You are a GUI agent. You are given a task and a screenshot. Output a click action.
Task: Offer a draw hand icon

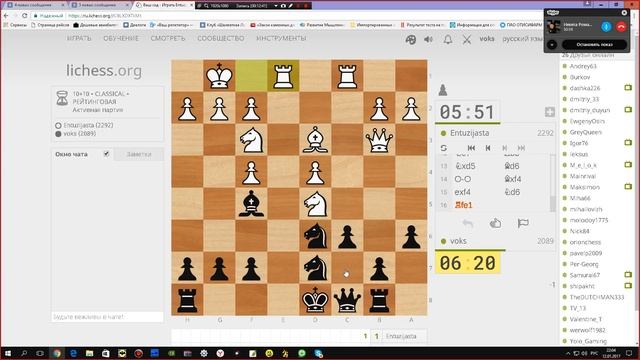495,223
